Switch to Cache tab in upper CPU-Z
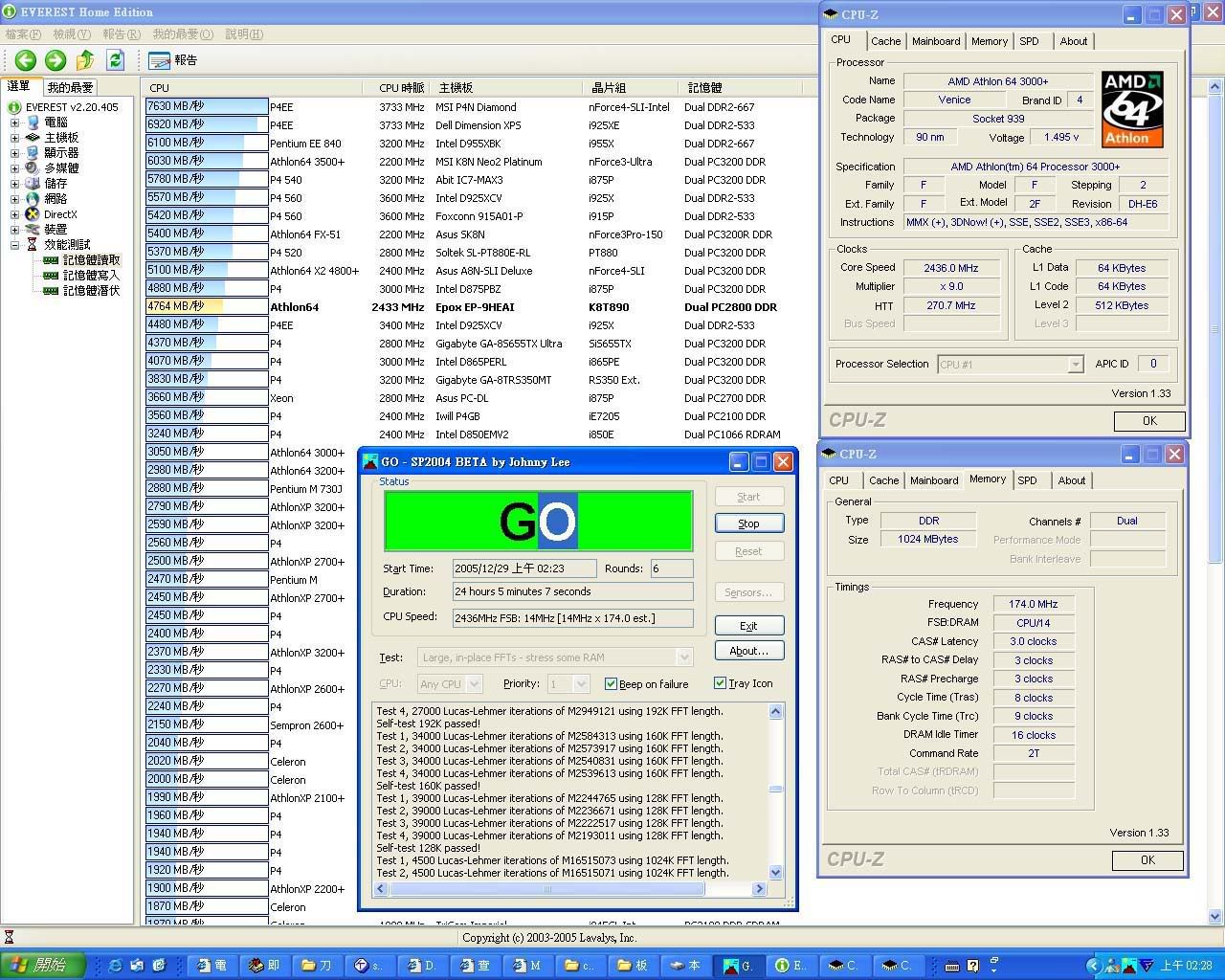 885,41
